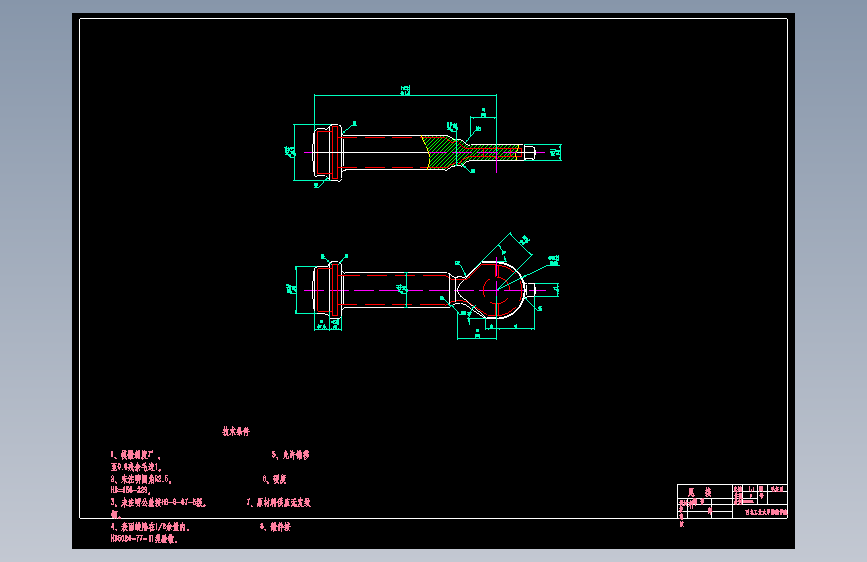This screenshot has height=562, width=867.
Task: Select technical note numbered 8
Action: (275, 527)
